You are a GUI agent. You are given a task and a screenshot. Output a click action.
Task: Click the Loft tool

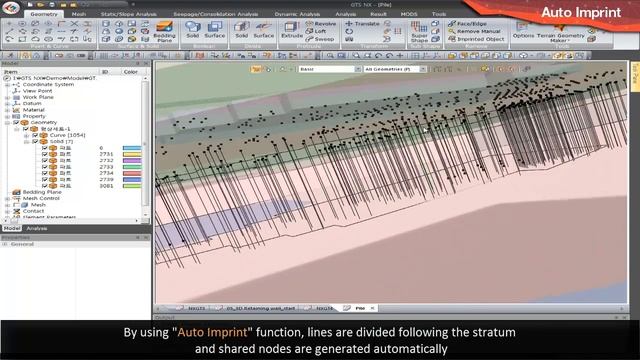(316, 31)
